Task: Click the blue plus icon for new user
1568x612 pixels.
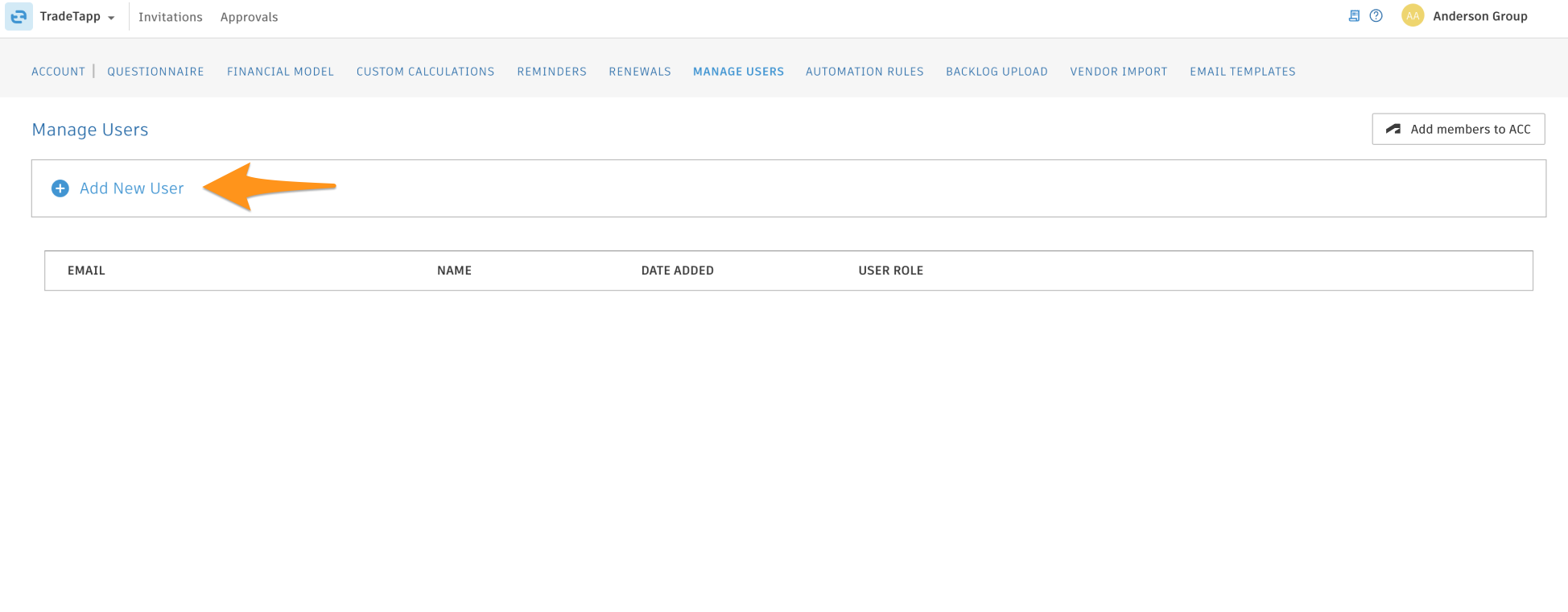Action: pyautogui.click(x=60, y=188)
